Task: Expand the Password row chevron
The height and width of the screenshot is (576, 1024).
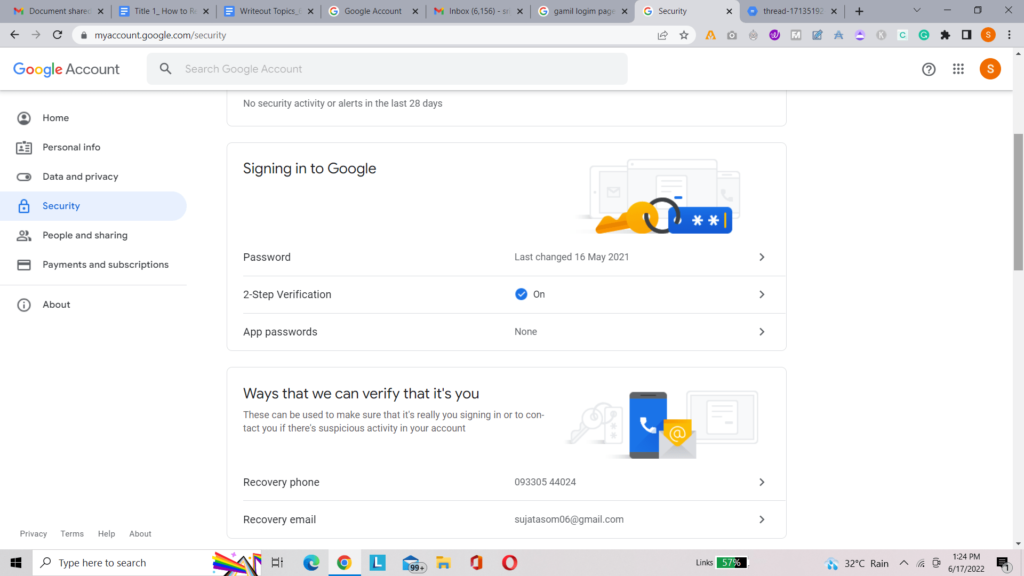Action: 761,257
